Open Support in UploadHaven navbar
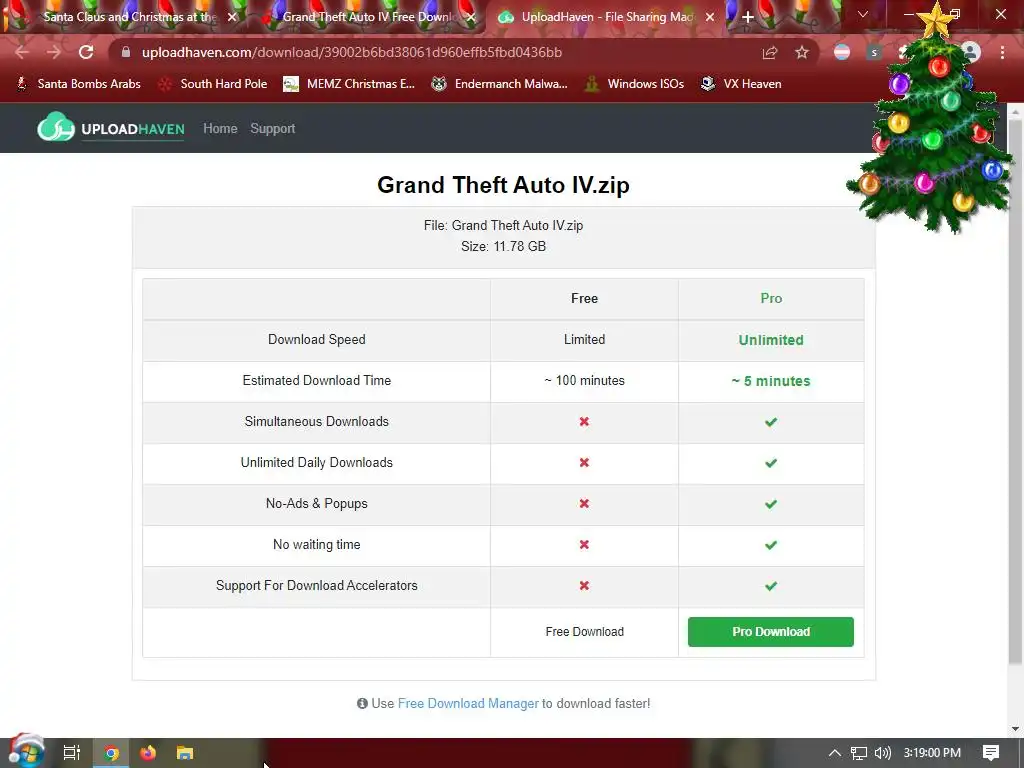The image size is (1024, 768). (272, 129)
